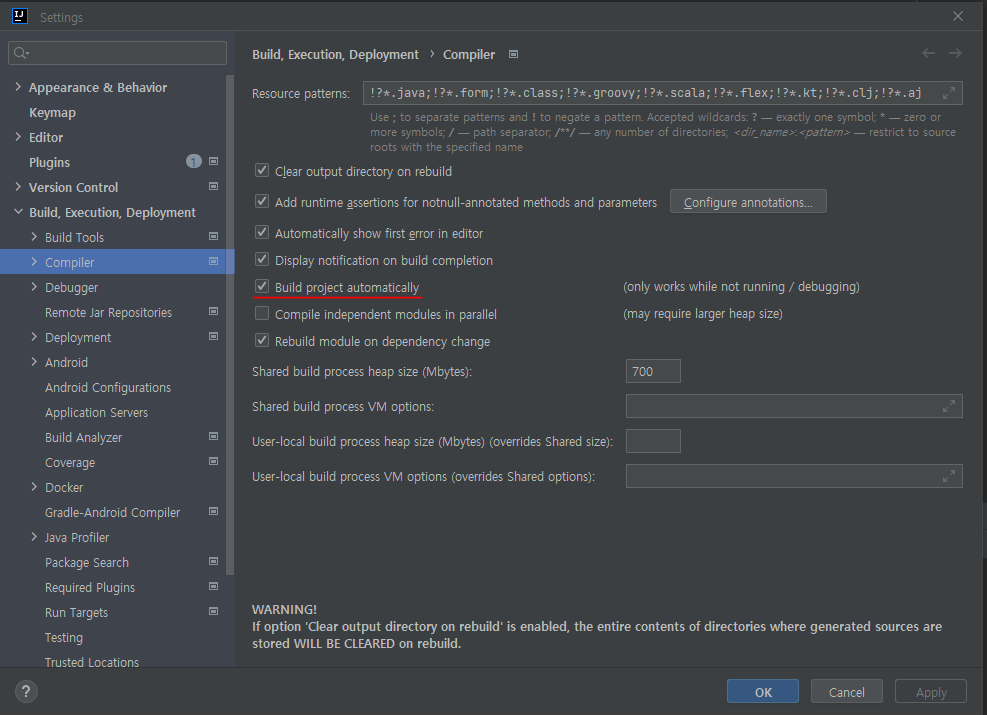
Task: Toggle Display notification on build completion
Action: pyautogui.click(x=262, y=259)
